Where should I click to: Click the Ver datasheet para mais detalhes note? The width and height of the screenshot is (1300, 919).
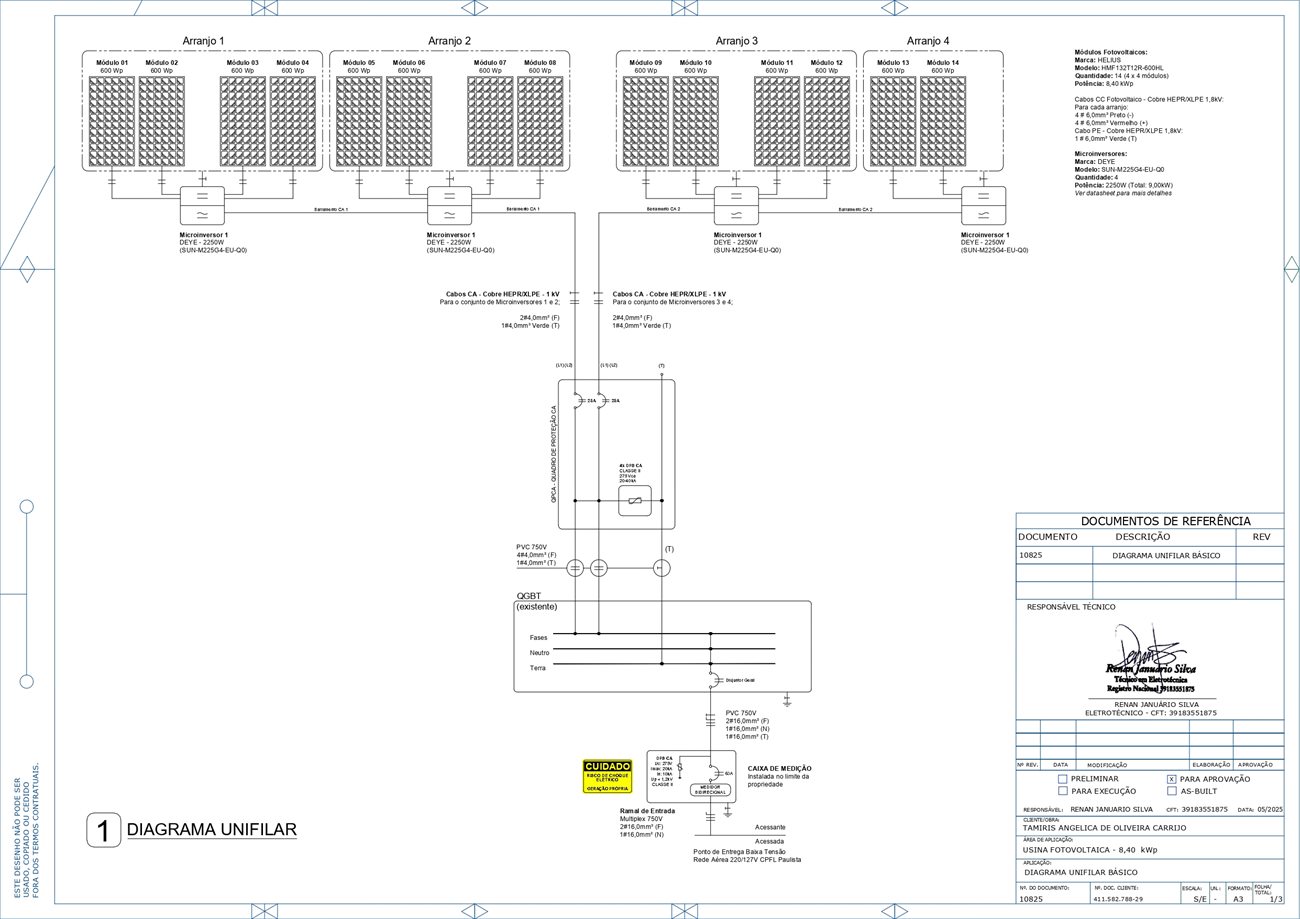tap(1123, 193)
